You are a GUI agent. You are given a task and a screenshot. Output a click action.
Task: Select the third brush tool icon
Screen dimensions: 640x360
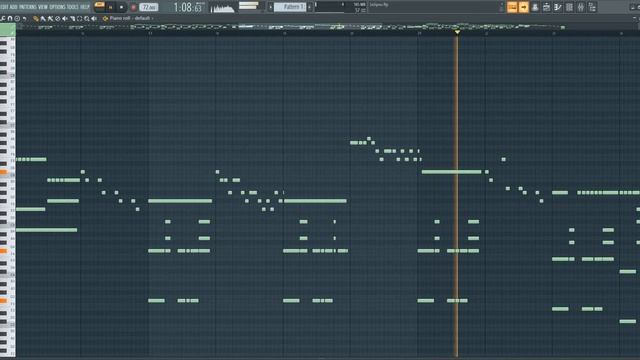pos(51,18)
